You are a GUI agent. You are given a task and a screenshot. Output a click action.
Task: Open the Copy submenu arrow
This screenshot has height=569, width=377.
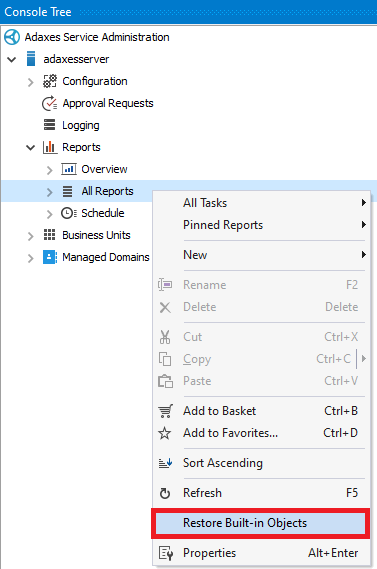364,359
